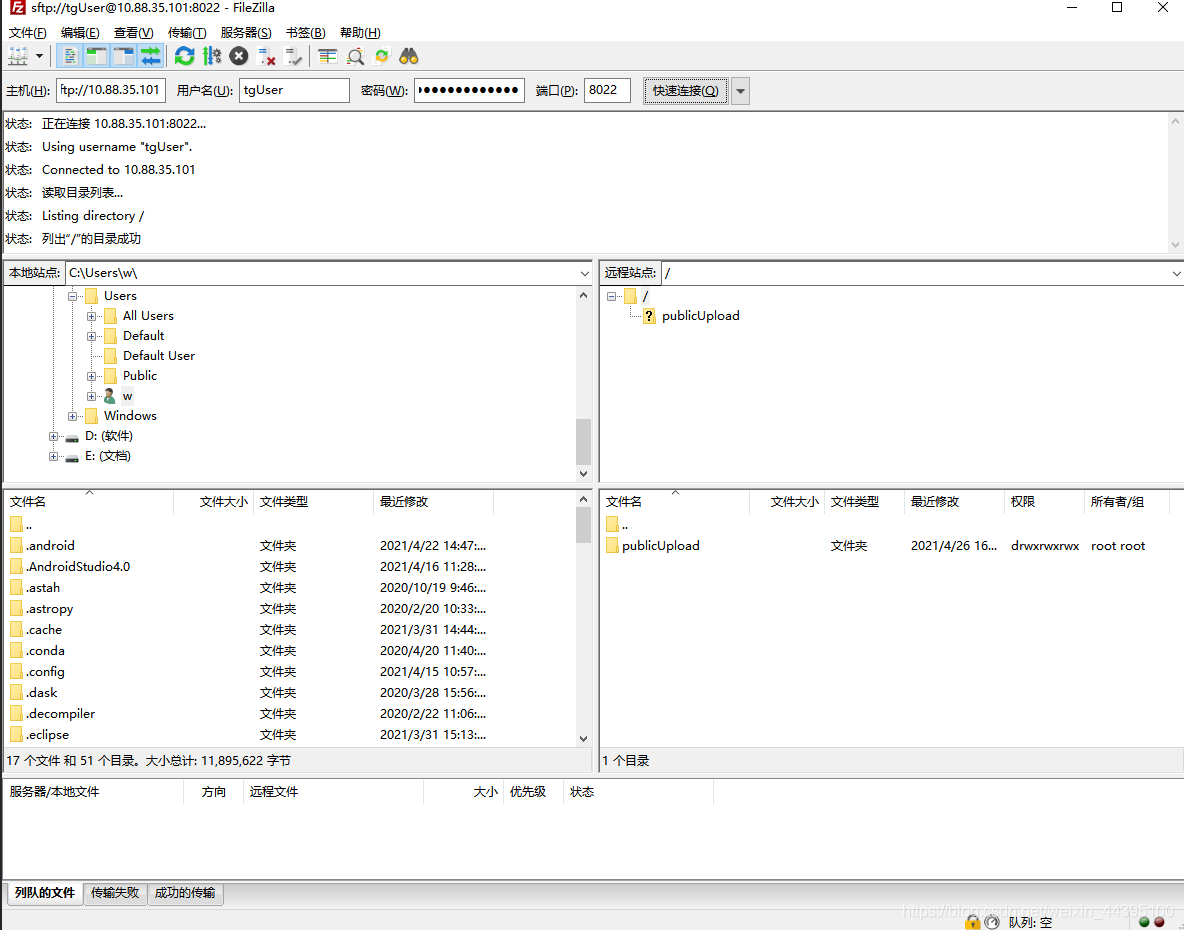Toggle synchronized browsing icon
This screenshot has width=1184, height=930.
tap(382, 56)
